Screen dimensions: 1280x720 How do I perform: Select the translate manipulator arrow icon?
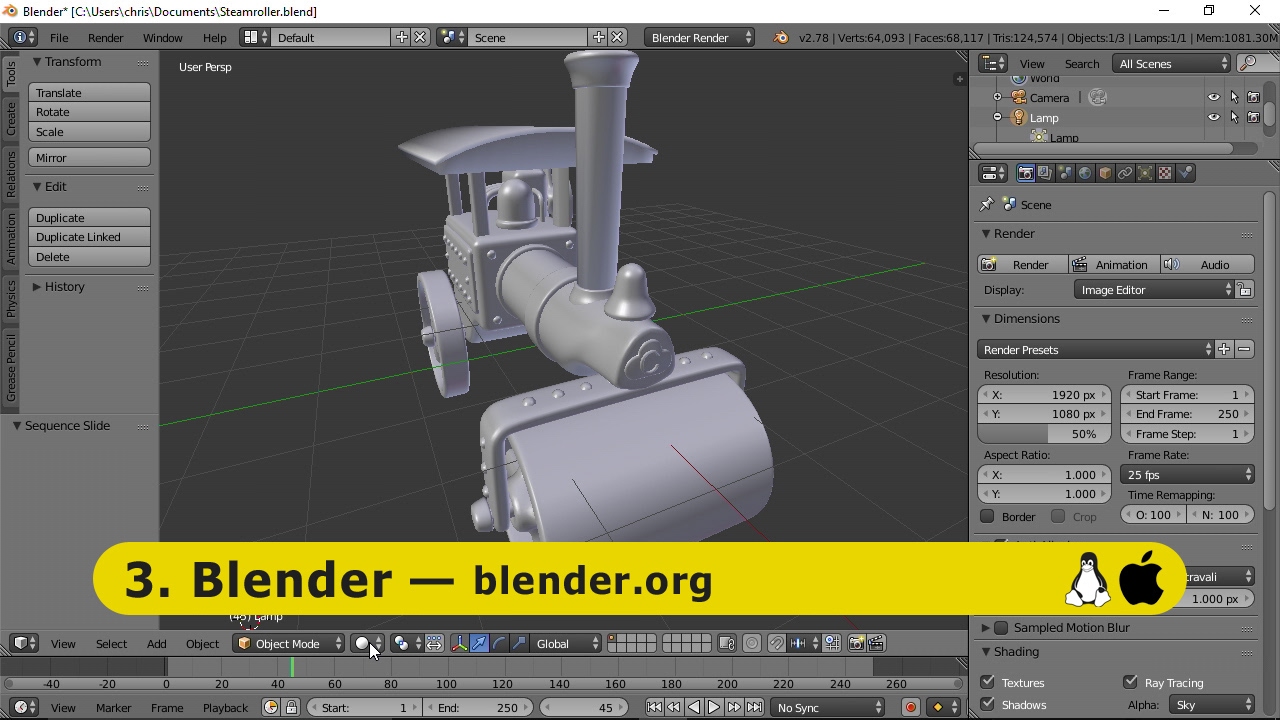click(x=479, y=643)
